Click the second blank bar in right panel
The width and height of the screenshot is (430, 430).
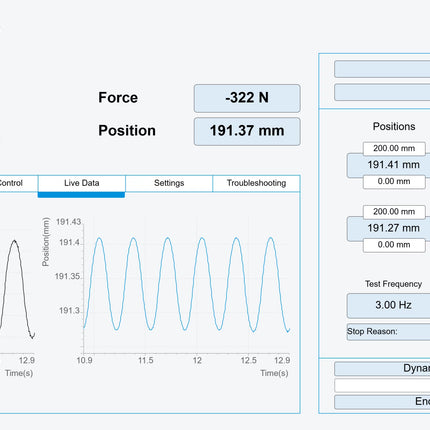[x=382, y=92]
